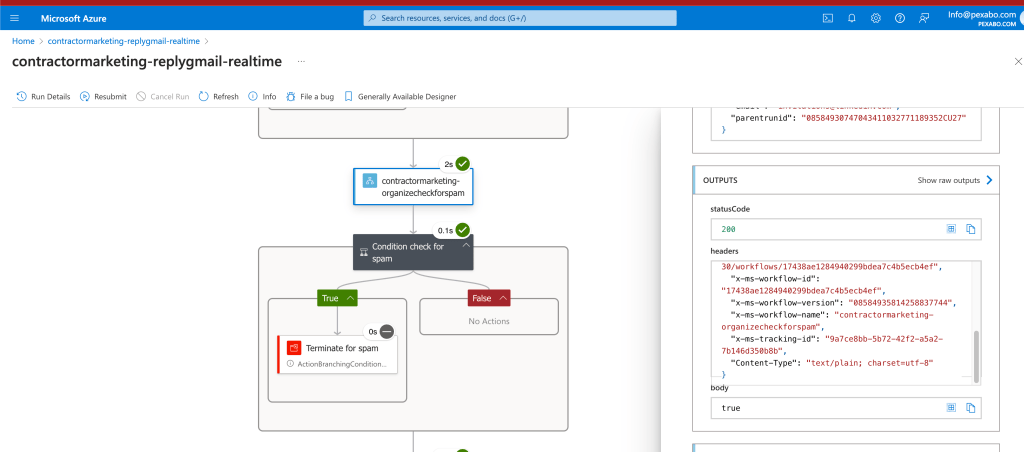
Task: Refresh the run view
Action: click(219, 96)
